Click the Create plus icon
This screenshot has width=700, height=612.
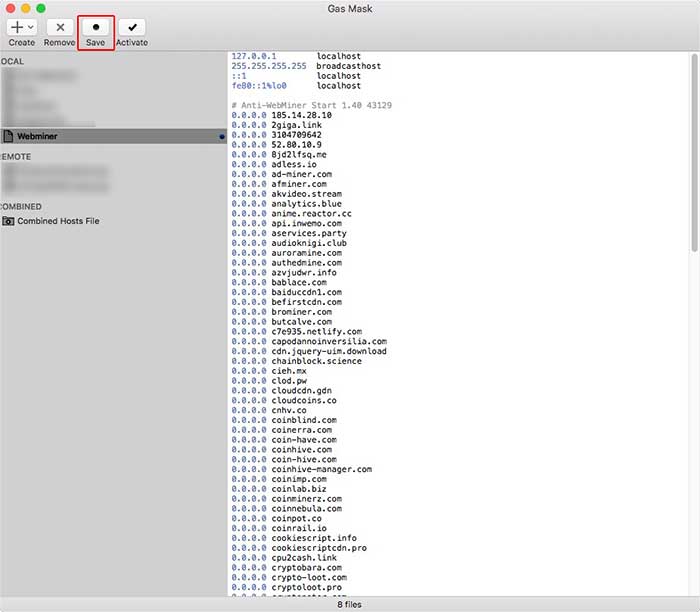[x=17, y=27]
